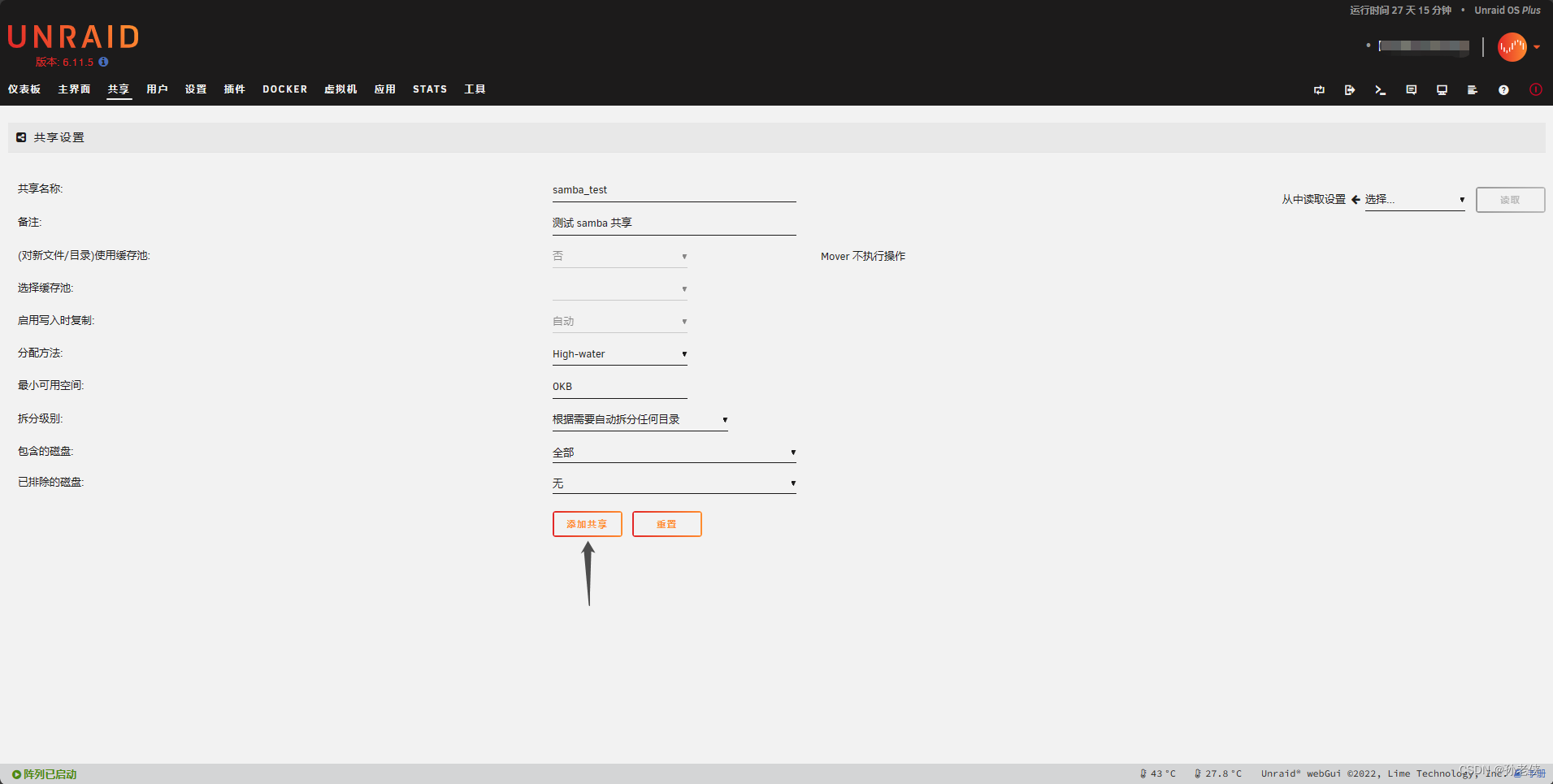Screen dimensions: 1553x784
Task: Open the 使用缓存池 dropdown showing 否
Action: pos(619,255)
